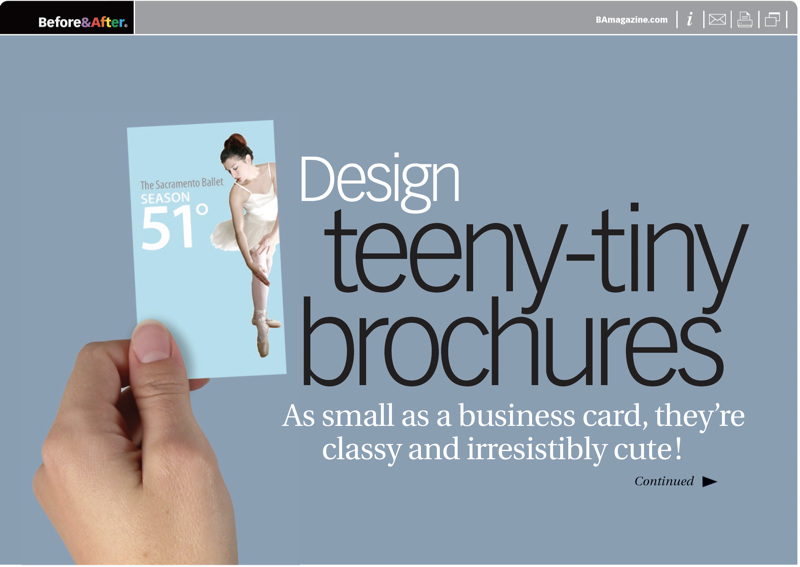Click the envelope email icon
The height and width of the screenshot is (567, 800).
click(717, 19)
